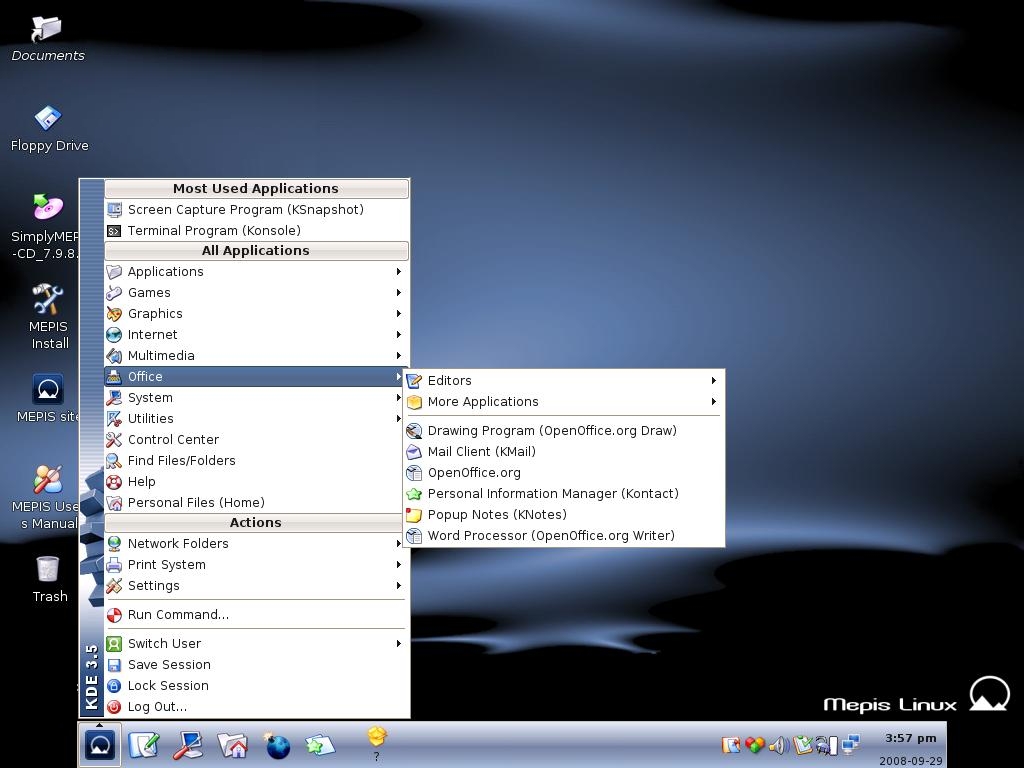Expand the Utilities submenu arrow
The image size is (1024, 768).
[398, 419]
